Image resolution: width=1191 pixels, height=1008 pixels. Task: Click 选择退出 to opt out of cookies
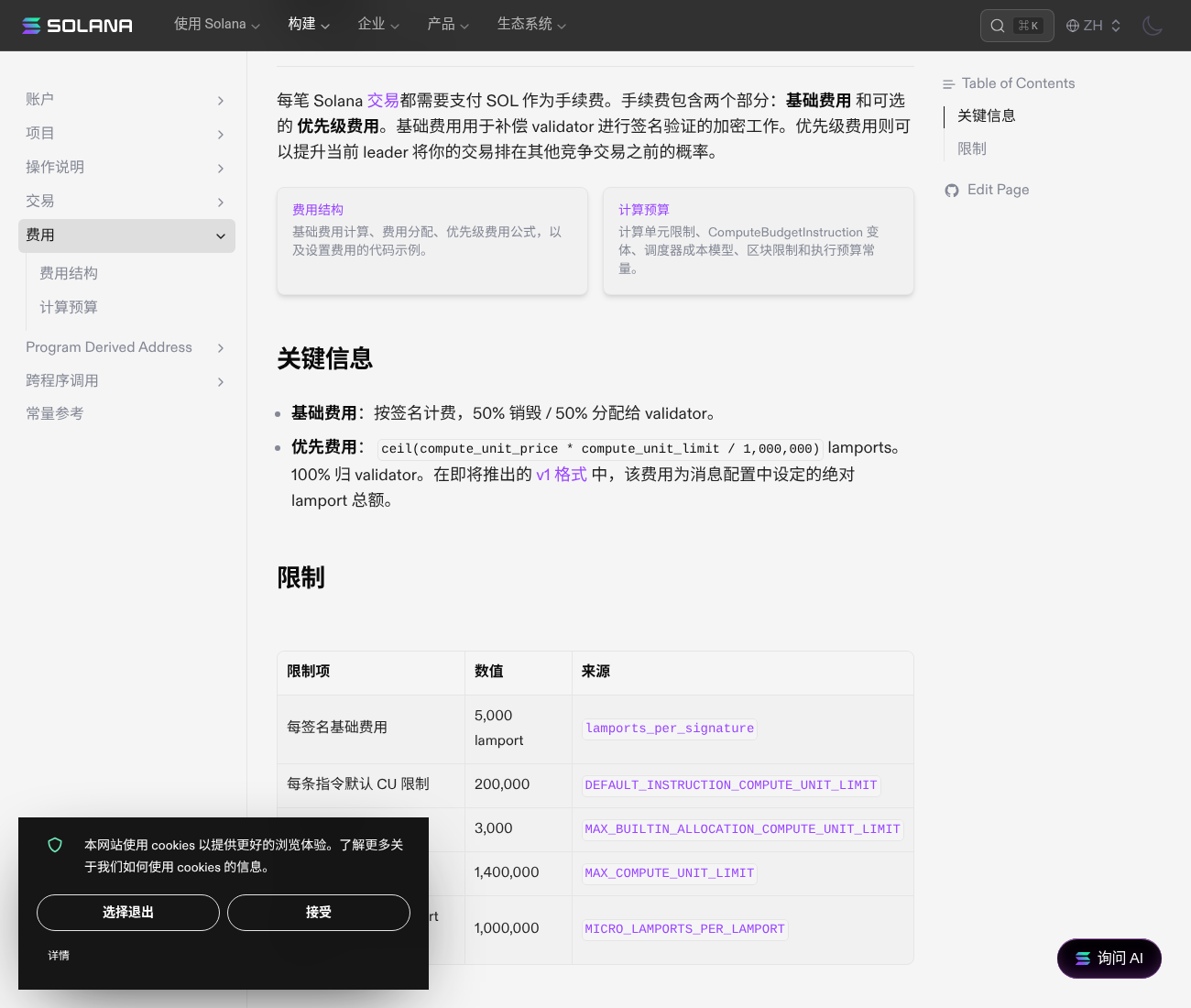point(128,913)
